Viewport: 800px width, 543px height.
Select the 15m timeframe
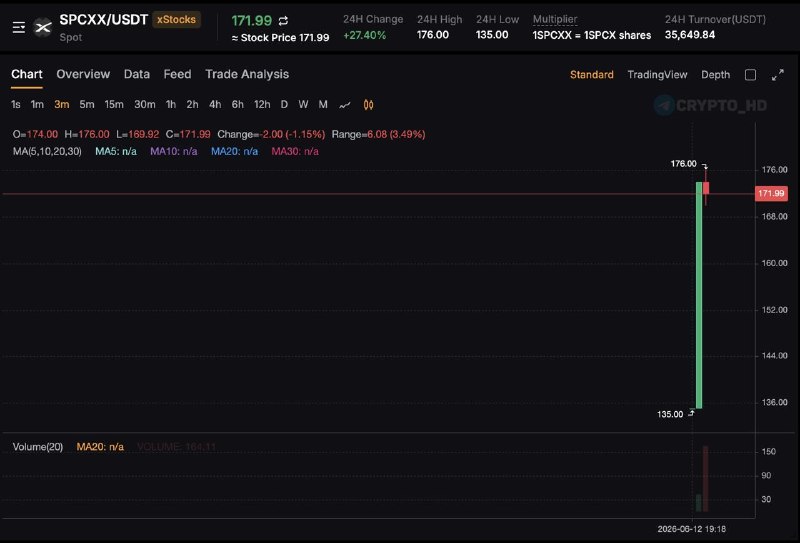tap(114, 105)
